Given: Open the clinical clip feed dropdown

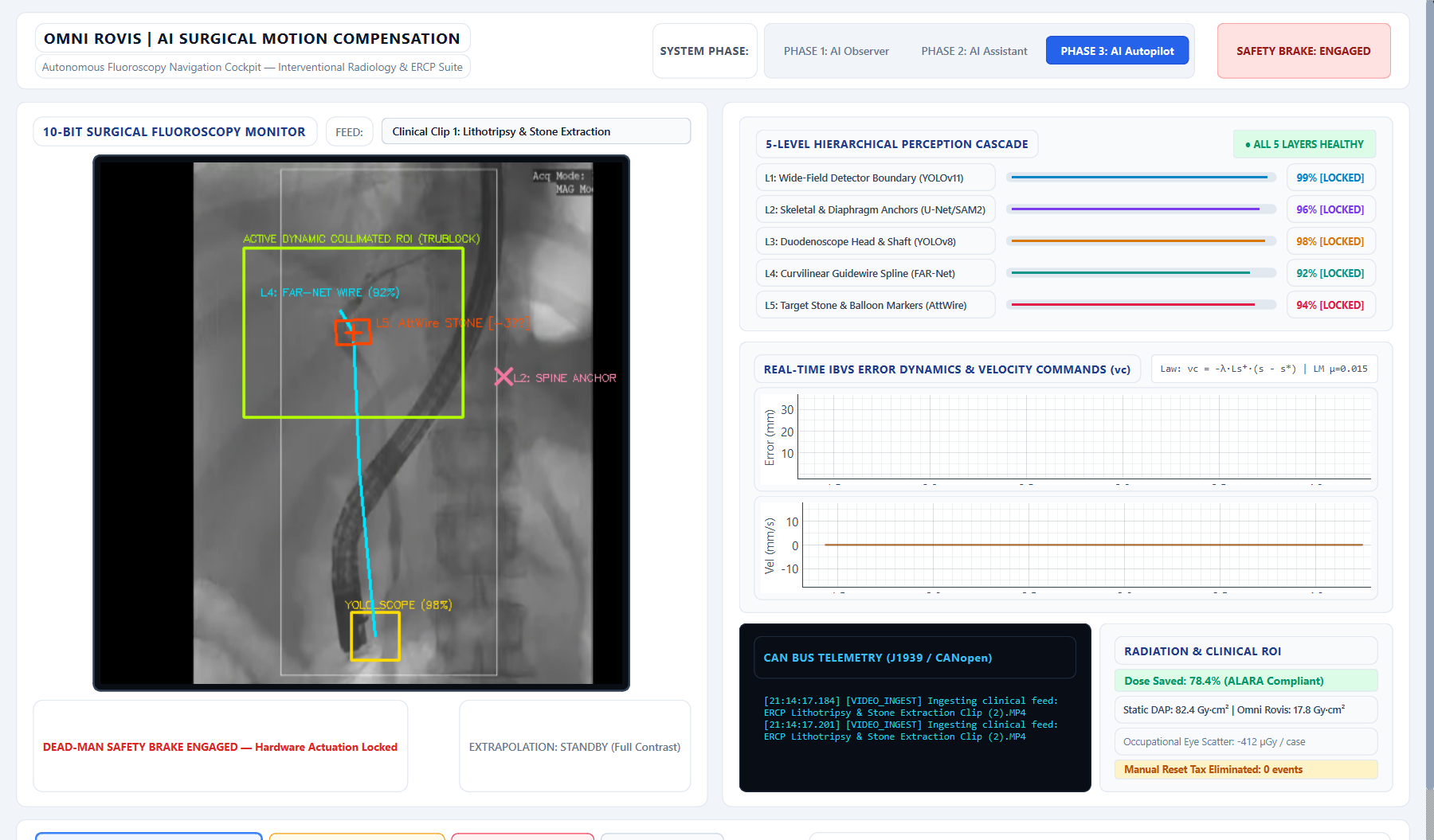Looking at the screenshot, I should coord(536,131).
